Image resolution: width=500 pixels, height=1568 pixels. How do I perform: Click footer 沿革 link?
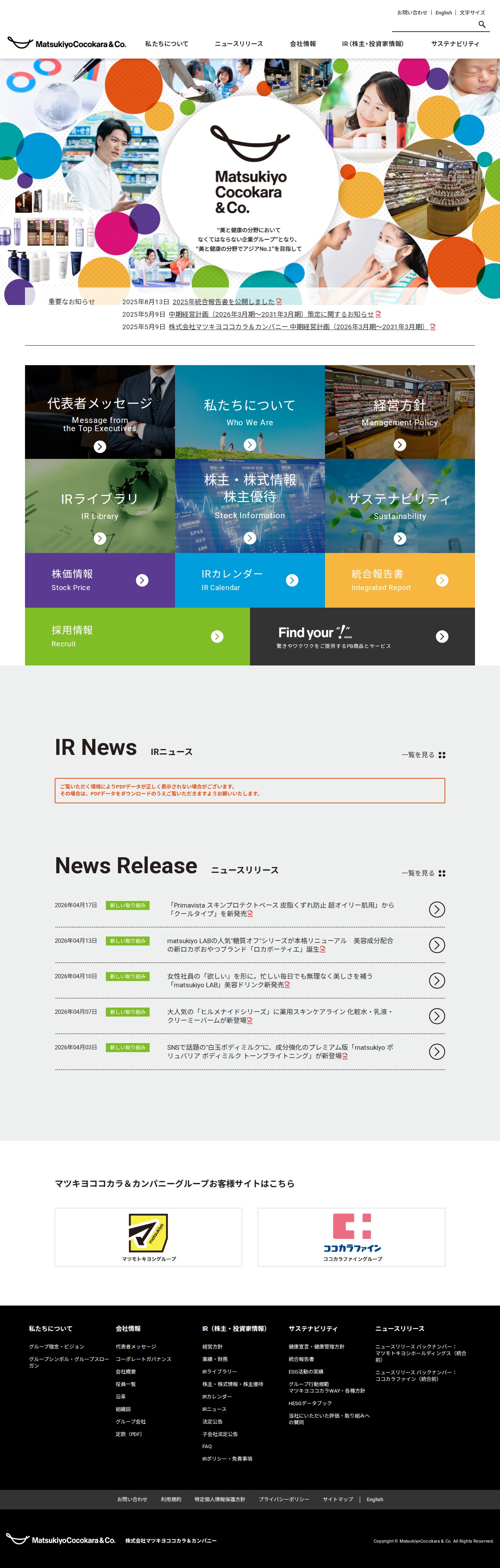coord(121,1396)
